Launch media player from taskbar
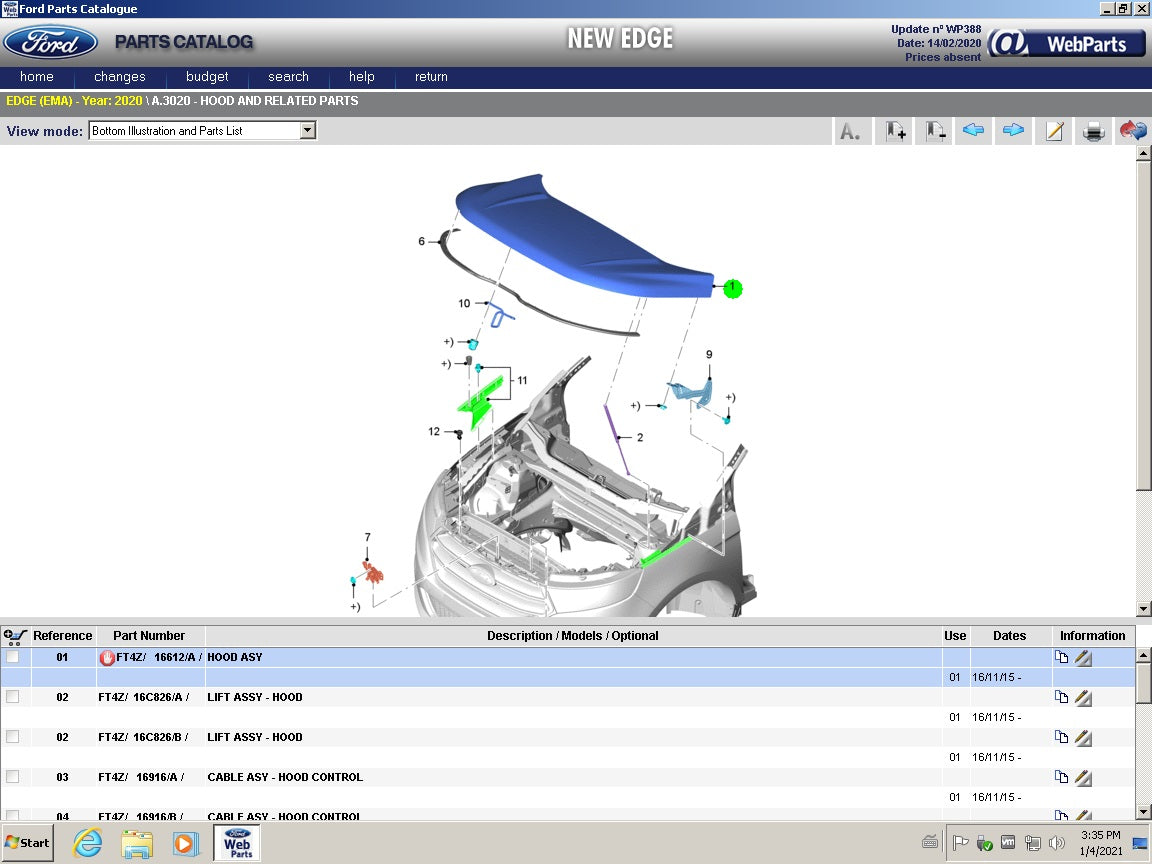 (186, 843)
